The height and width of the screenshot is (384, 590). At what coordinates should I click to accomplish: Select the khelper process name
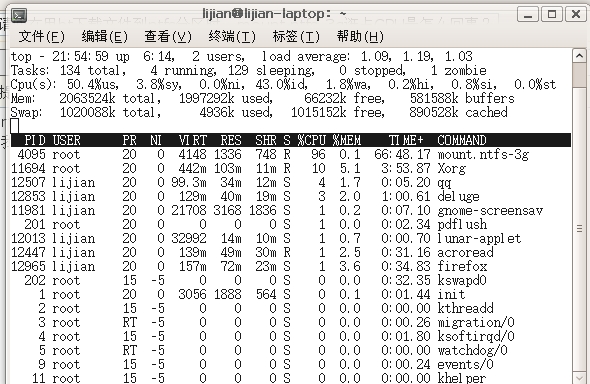click(x=462, y=378)
